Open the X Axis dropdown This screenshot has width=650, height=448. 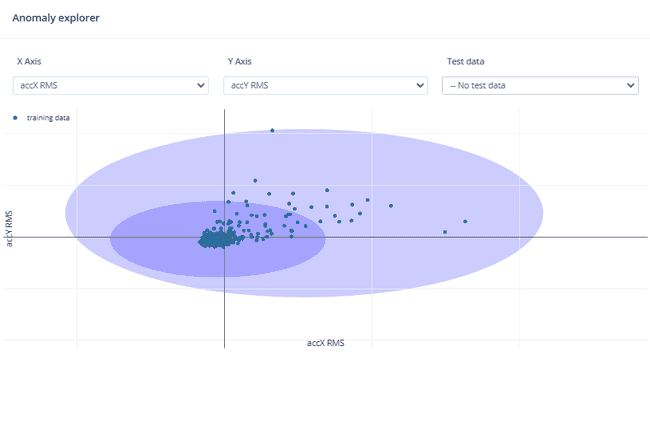pyautogui.click(x=110, y=86)
